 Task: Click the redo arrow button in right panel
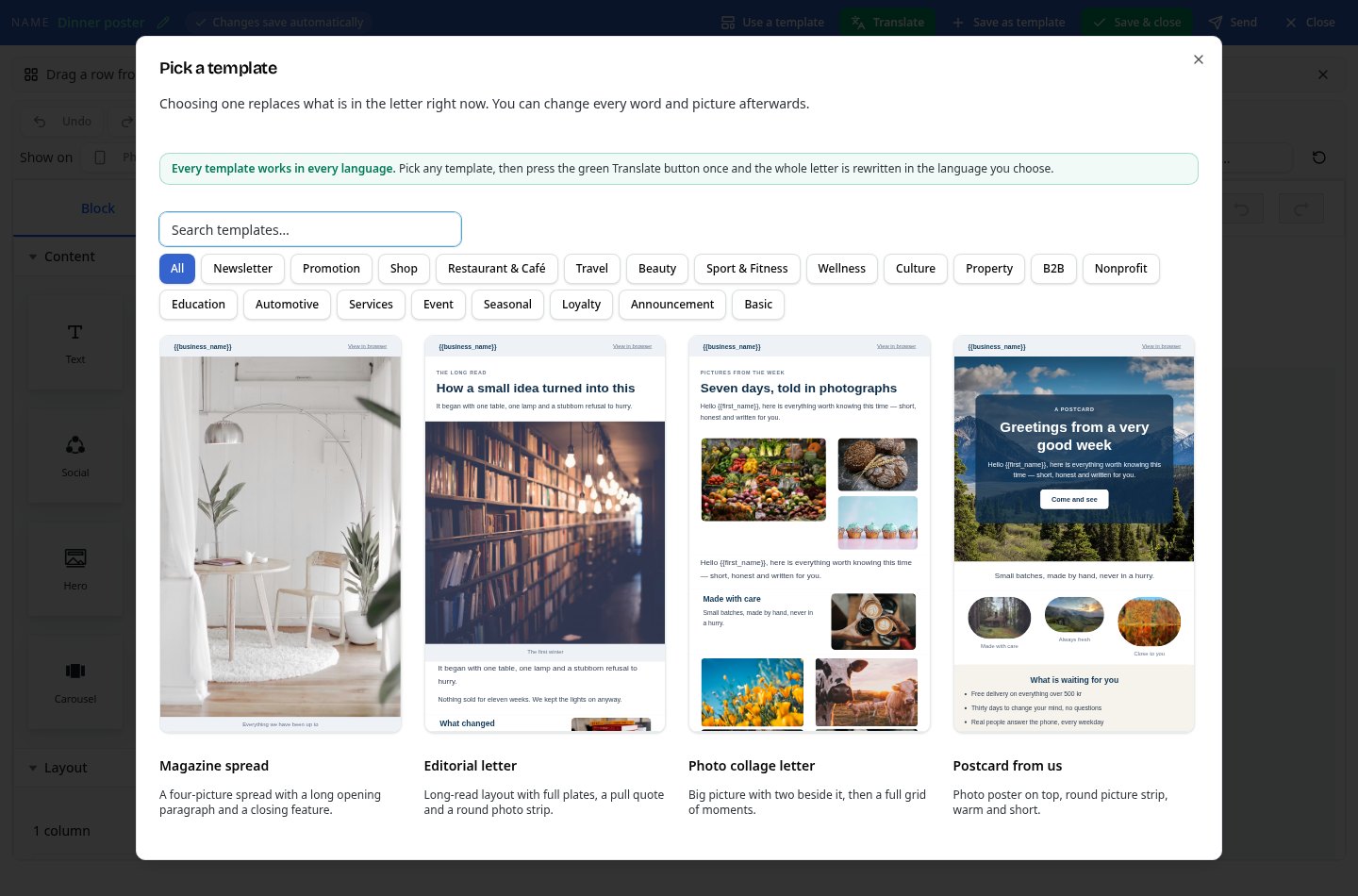(1301, 209)
